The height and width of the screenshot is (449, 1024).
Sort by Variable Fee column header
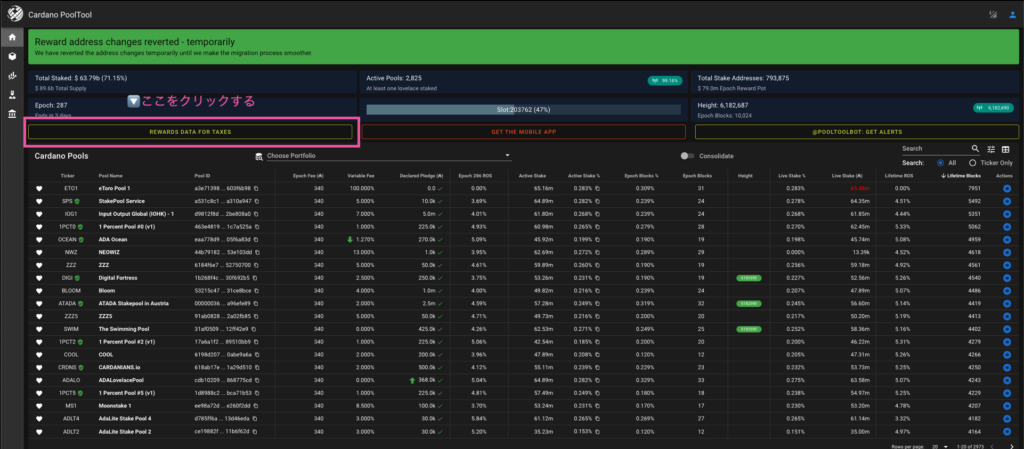[360, 176]
